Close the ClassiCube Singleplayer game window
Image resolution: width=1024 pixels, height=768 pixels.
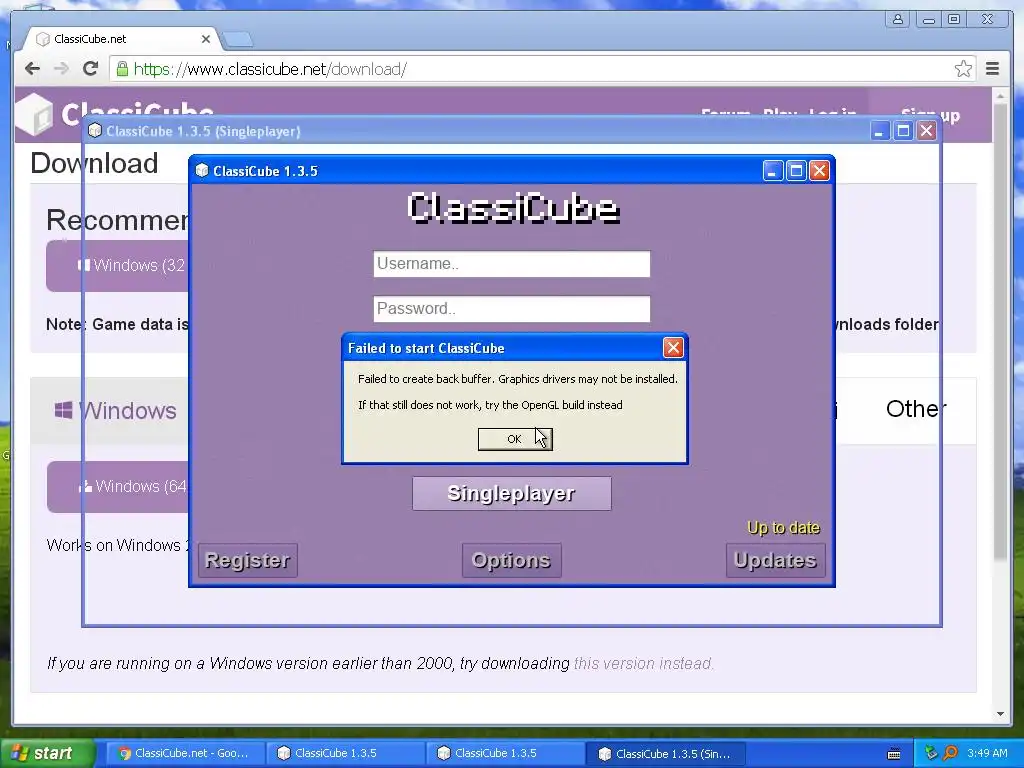[926, 131]
